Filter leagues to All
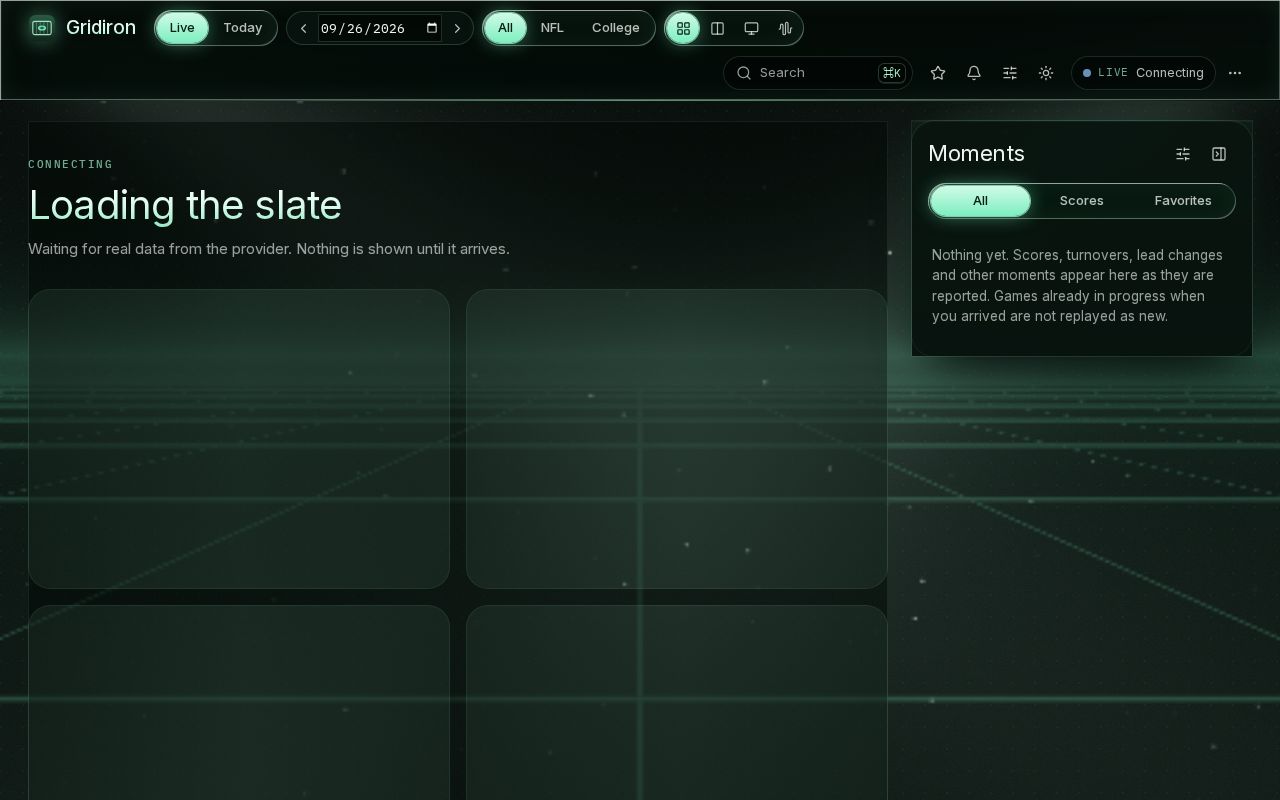The height and width of the screenshot is (800, 1280). 505,28
